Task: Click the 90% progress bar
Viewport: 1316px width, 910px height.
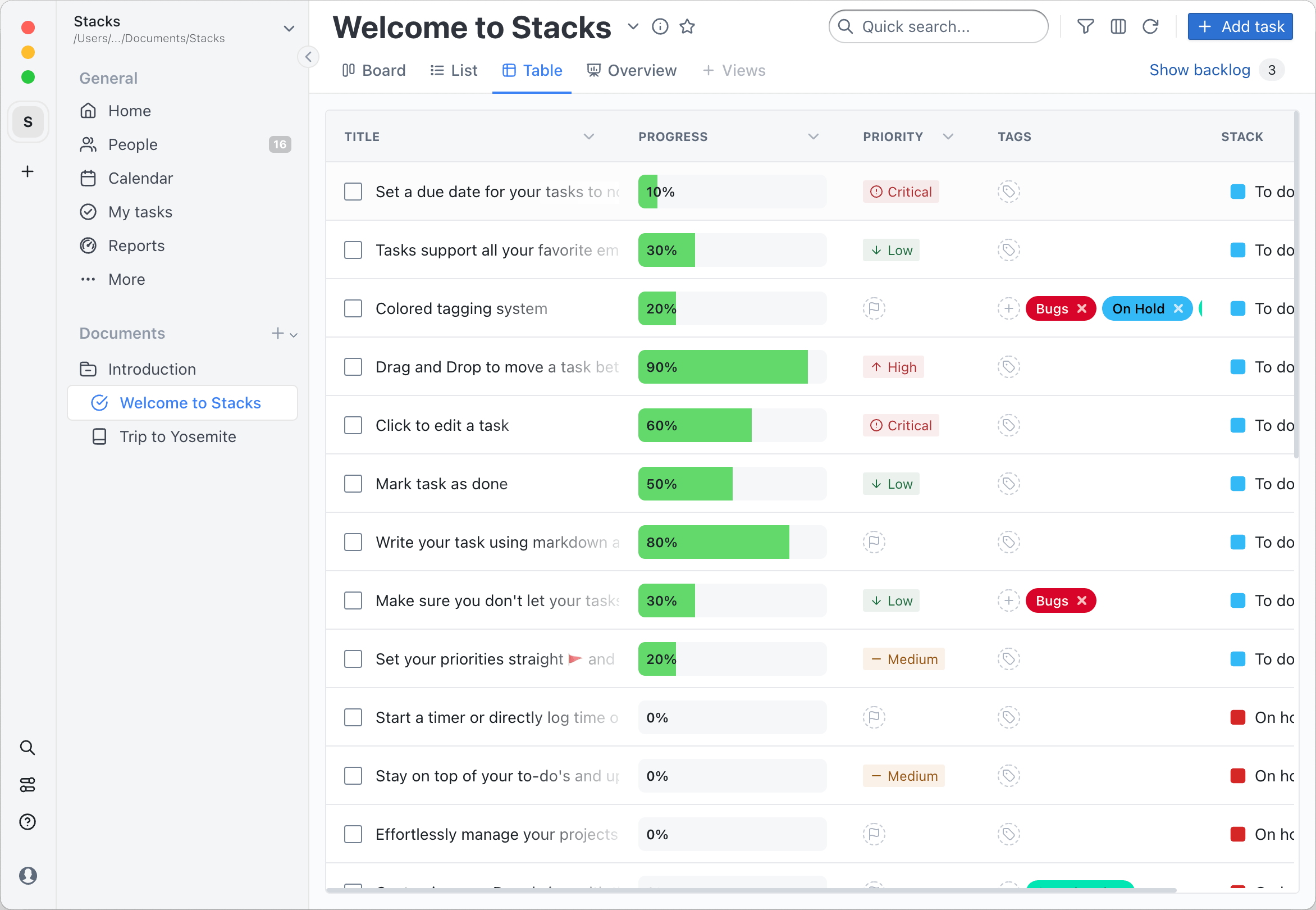Action: pyautogui.click(x=732, y=367)
